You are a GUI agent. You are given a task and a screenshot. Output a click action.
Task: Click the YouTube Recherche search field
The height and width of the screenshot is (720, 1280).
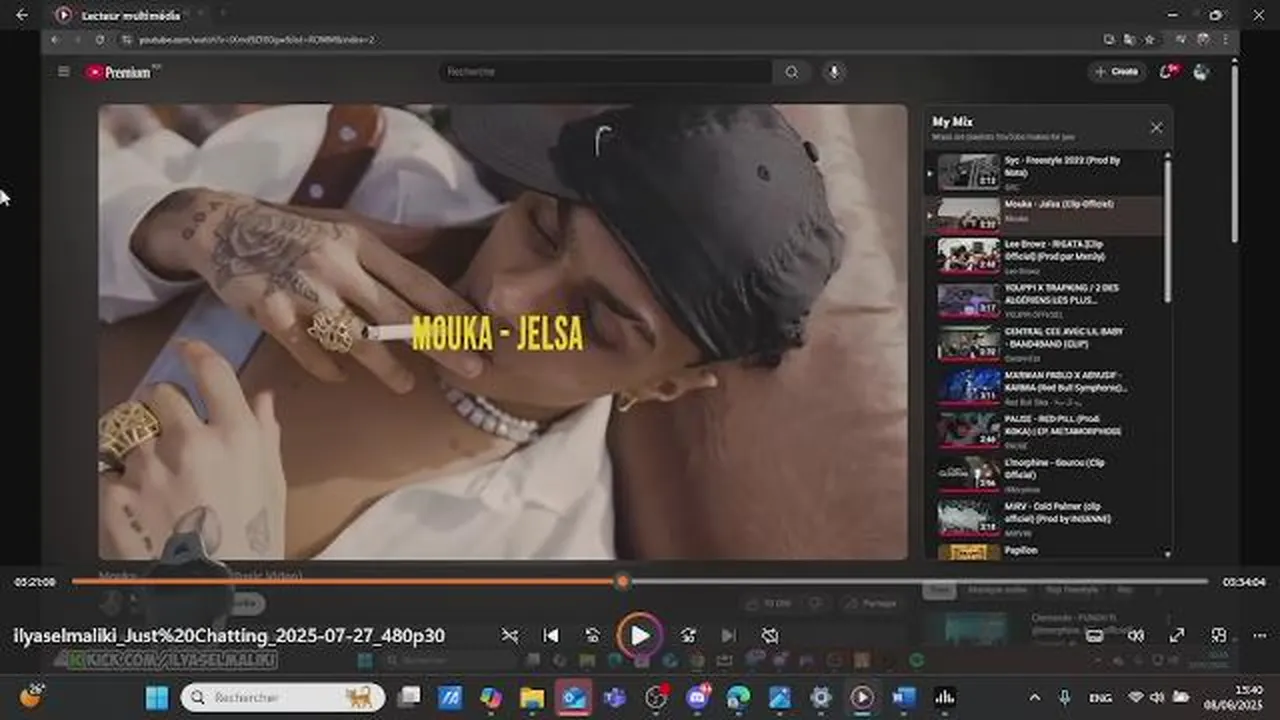click(x=605, y=72)
